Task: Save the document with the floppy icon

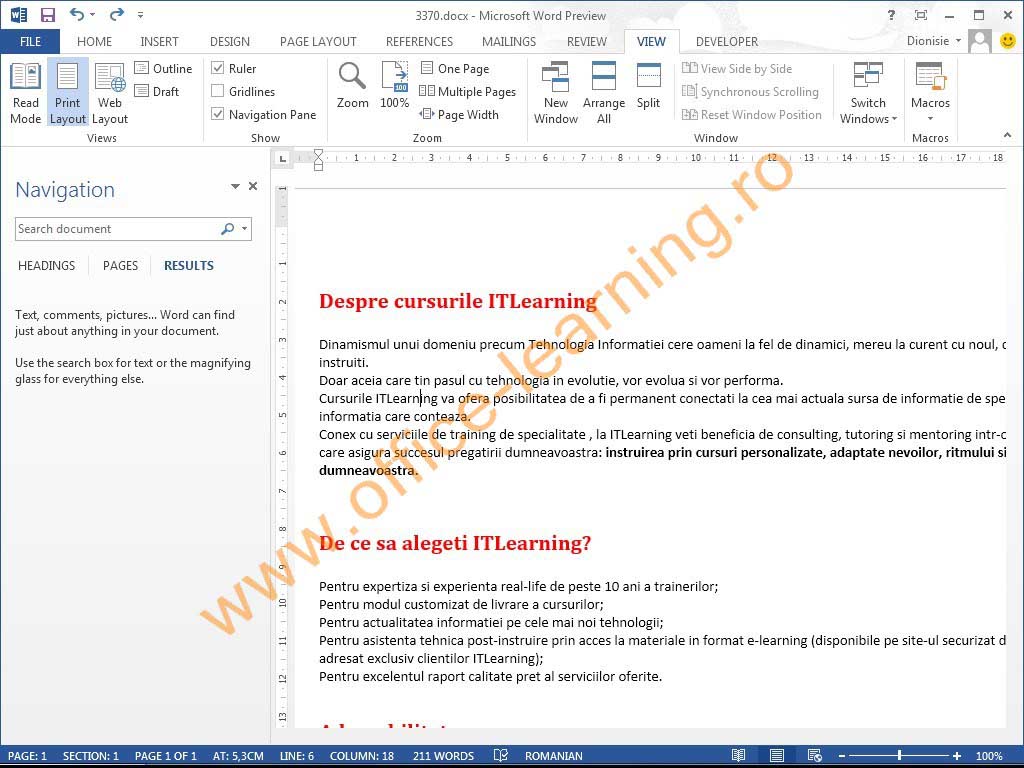Action: (48, 14)
